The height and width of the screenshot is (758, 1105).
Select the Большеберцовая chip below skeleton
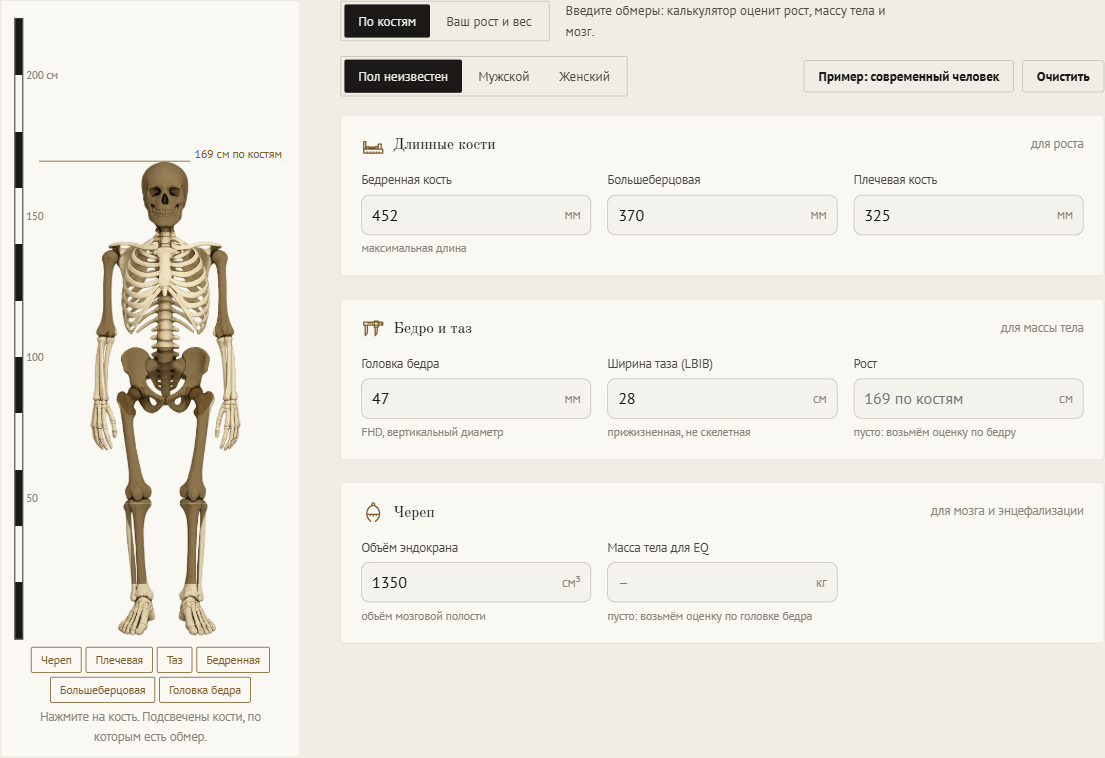coord(102,690)
